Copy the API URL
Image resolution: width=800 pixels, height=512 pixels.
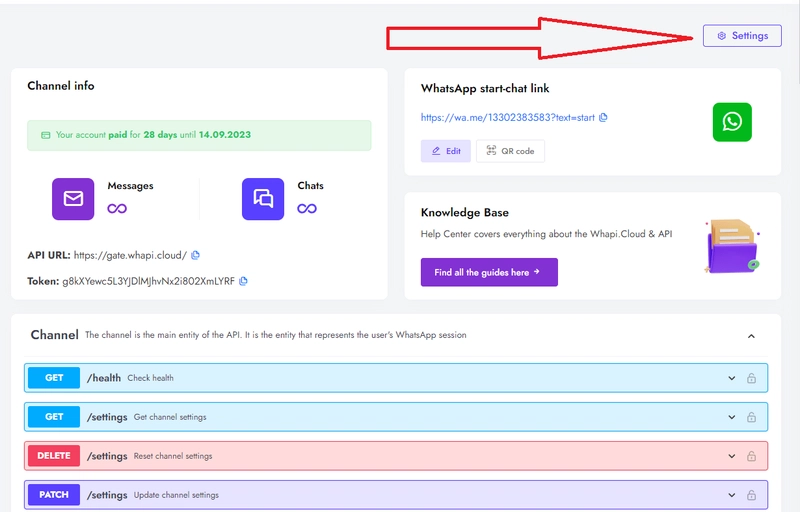tap(195, 255)
